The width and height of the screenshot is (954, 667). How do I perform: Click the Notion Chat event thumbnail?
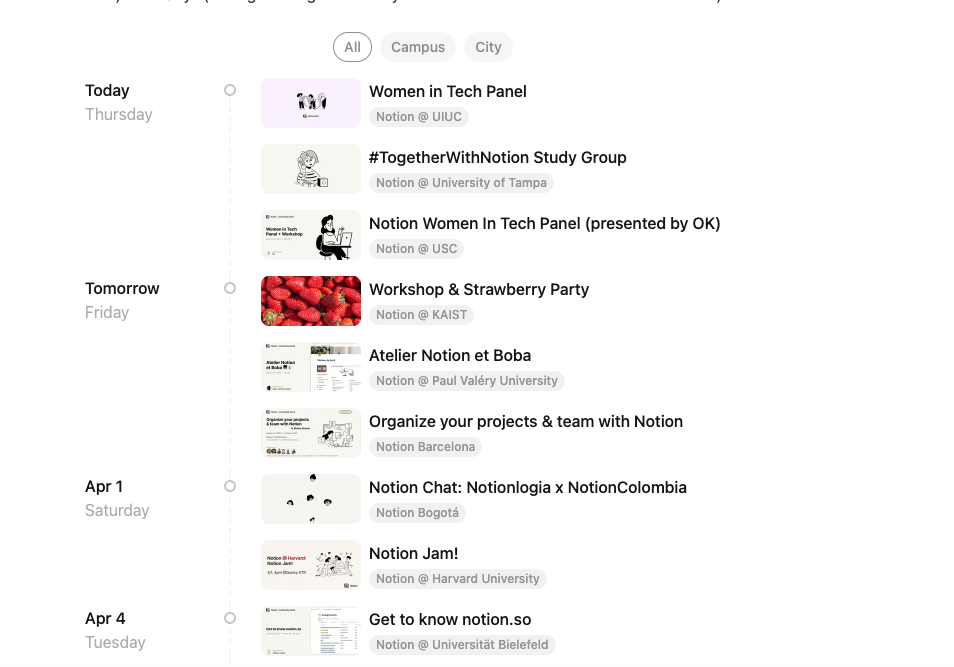(311, 499)
